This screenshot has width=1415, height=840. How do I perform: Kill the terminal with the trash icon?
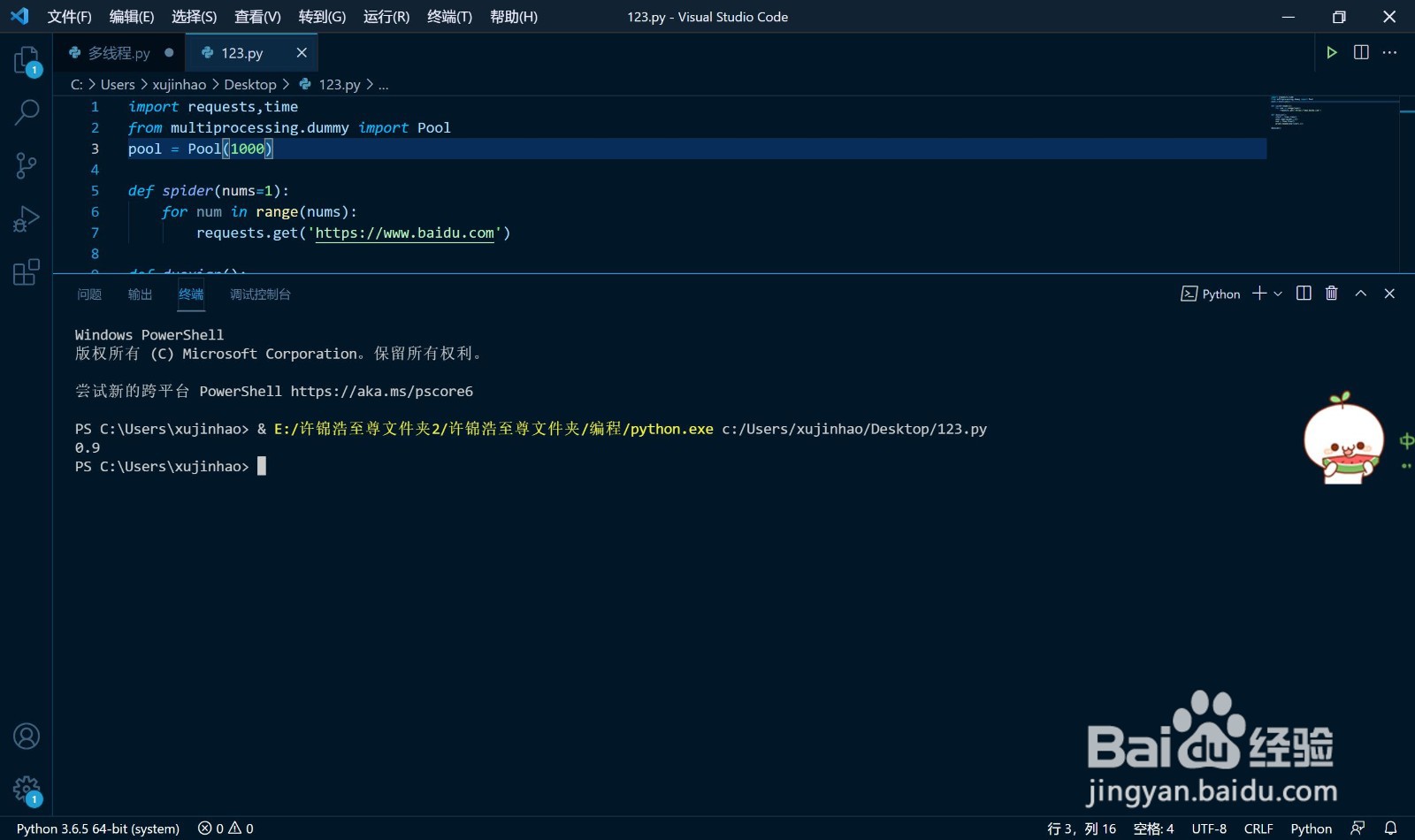pos(1332,293)
